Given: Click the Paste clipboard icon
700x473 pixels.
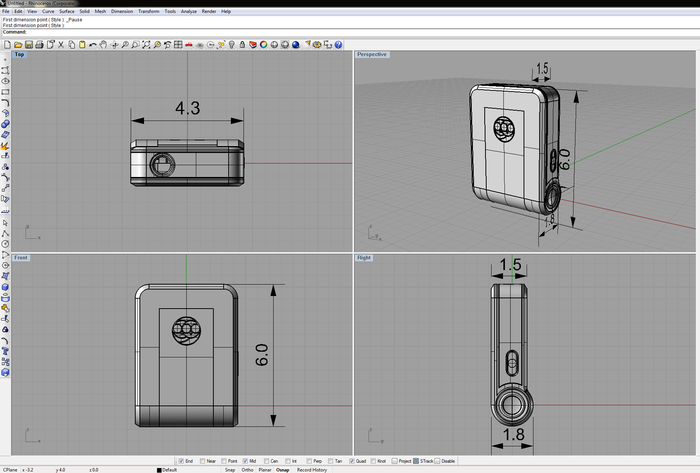Looking at the screenshot, I should (x=82, y=45).
